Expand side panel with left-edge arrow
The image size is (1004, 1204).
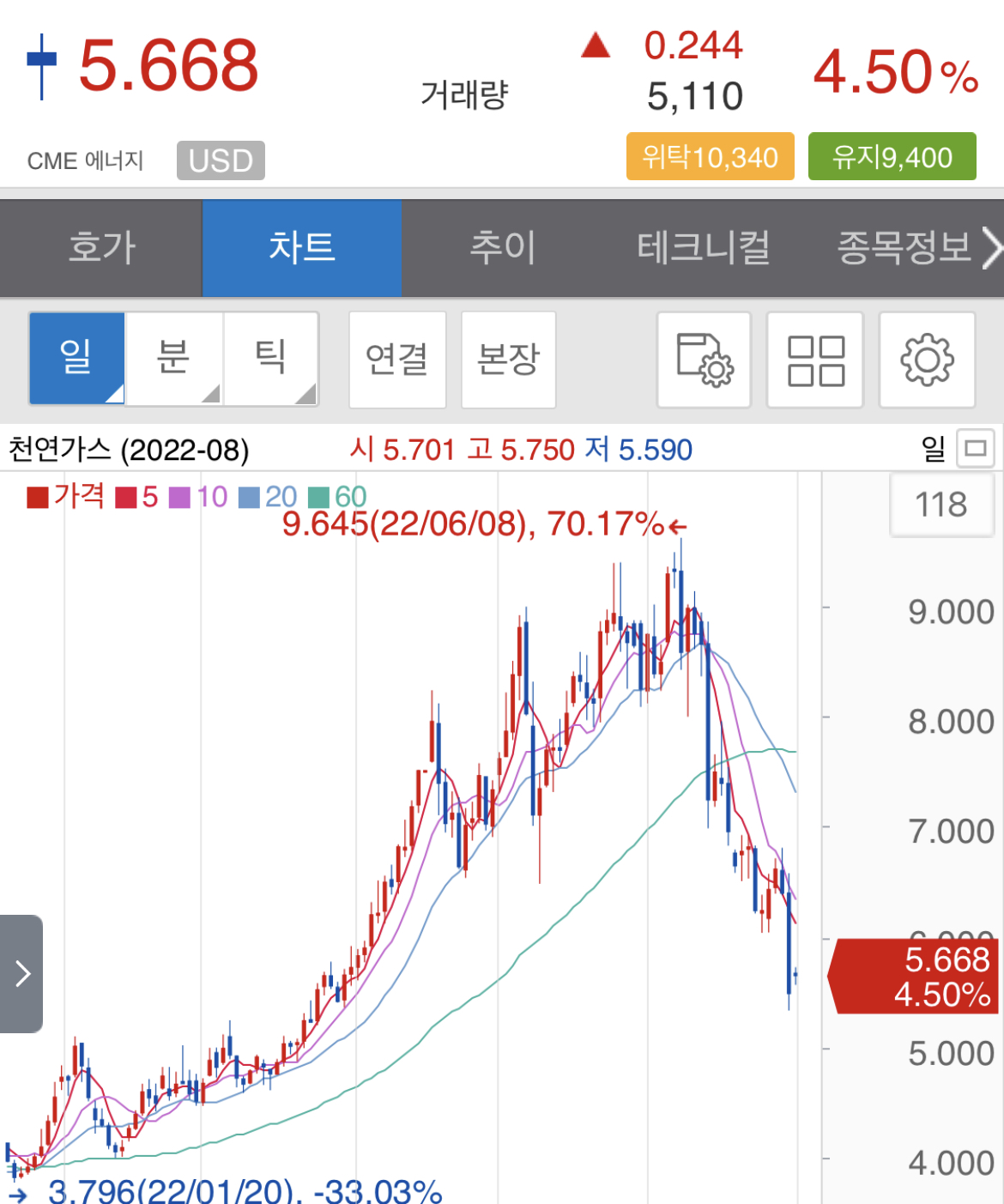coord(21,973)
